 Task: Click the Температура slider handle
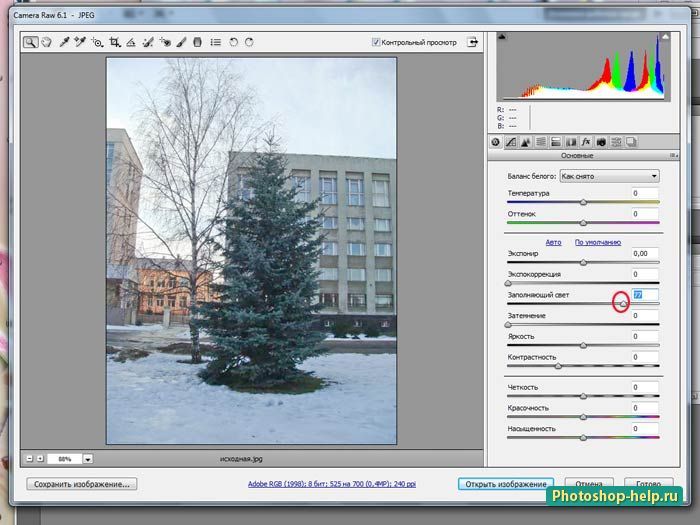(583, 202)
